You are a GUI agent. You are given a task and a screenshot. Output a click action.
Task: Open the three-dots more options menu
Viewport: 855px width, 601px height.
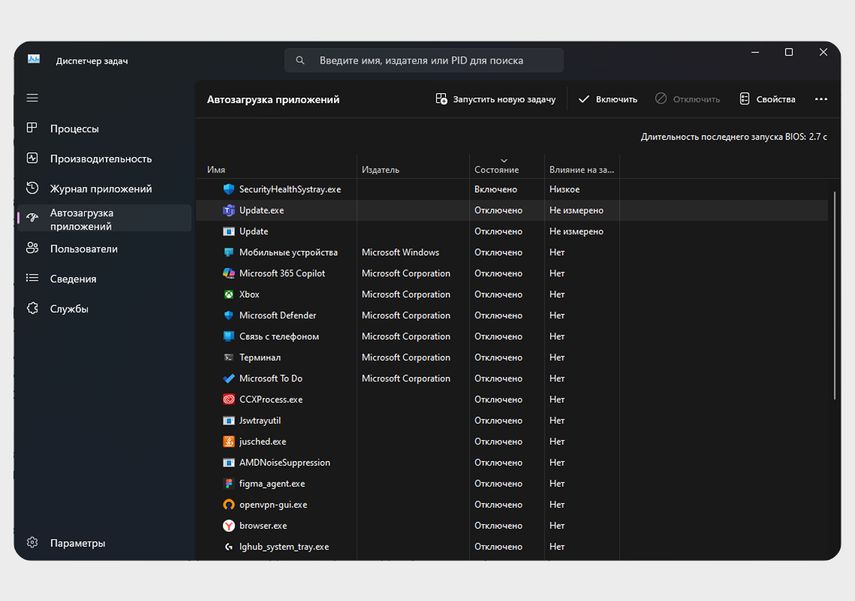[821, 99]
